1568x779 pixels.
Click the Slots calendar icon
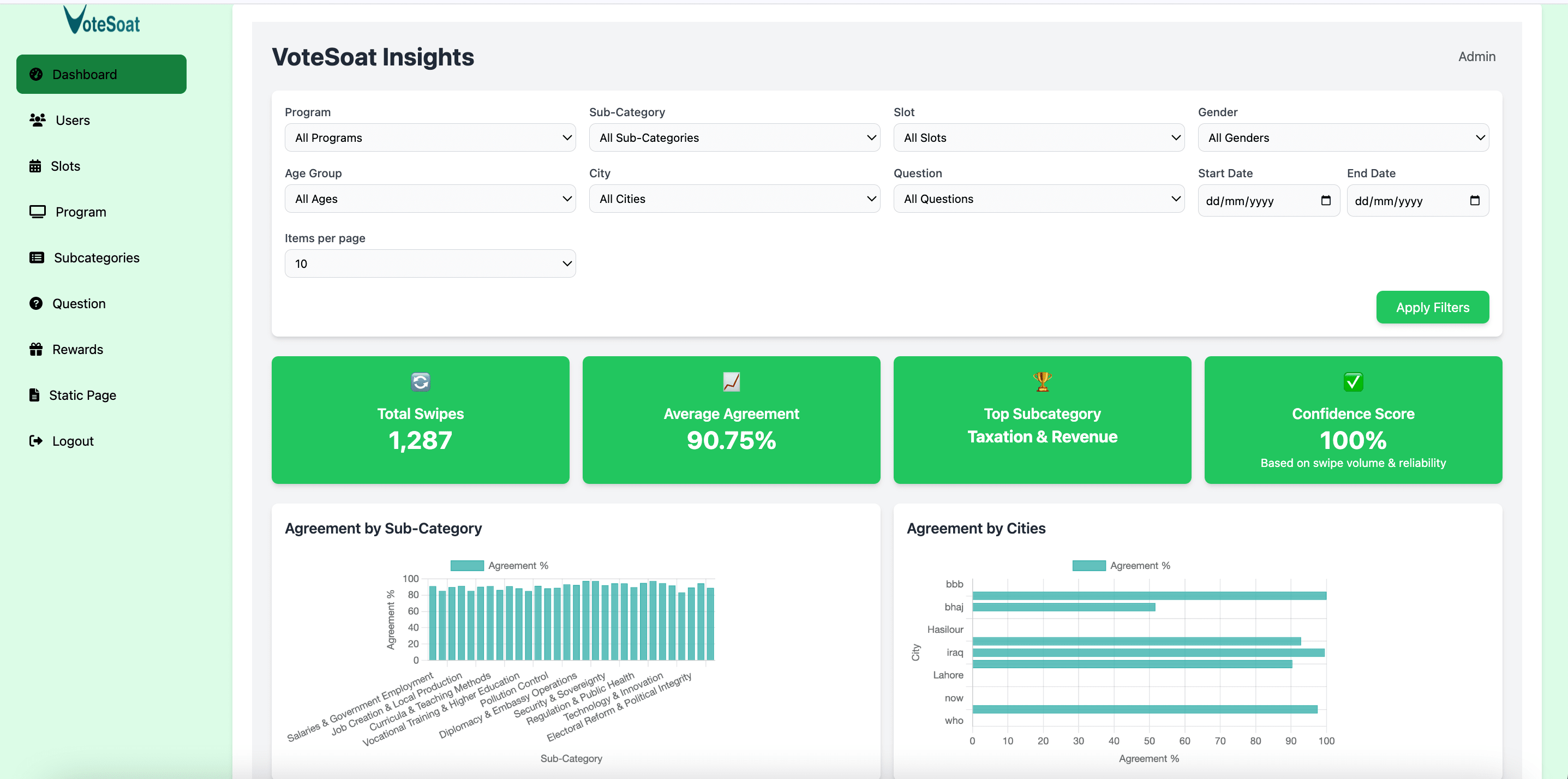35,165
